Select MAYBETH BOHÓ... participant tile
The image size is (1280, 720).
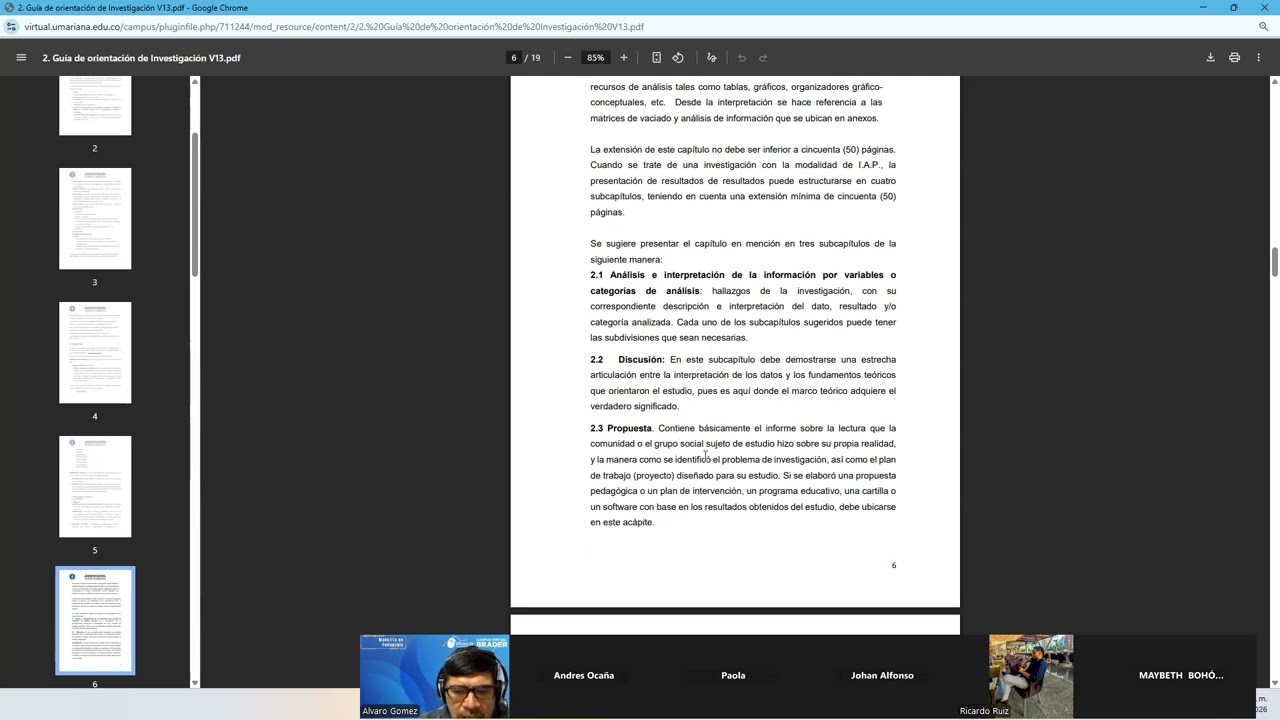pyautogui.click(x=1180, y=676)
